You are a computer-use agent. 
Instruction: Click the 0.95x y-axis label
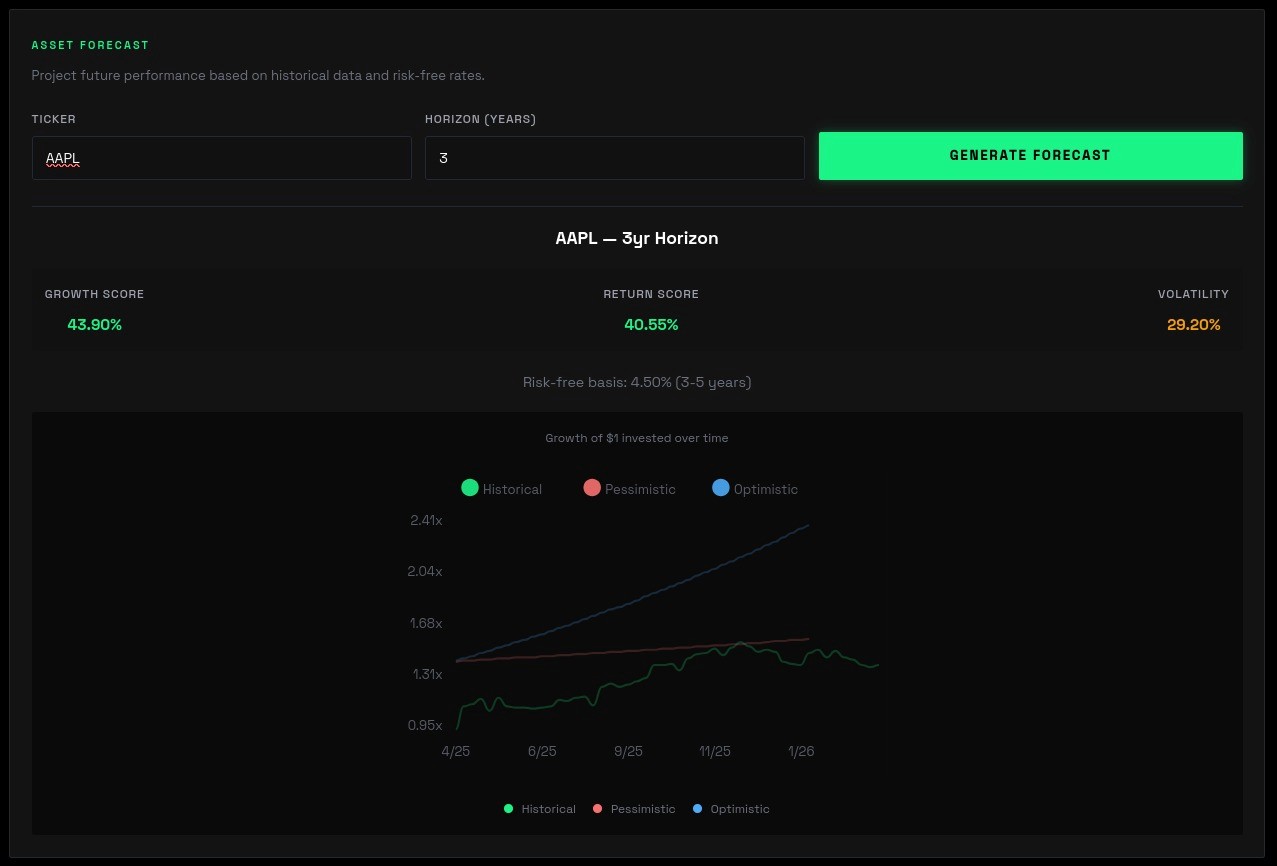(425, 725)
